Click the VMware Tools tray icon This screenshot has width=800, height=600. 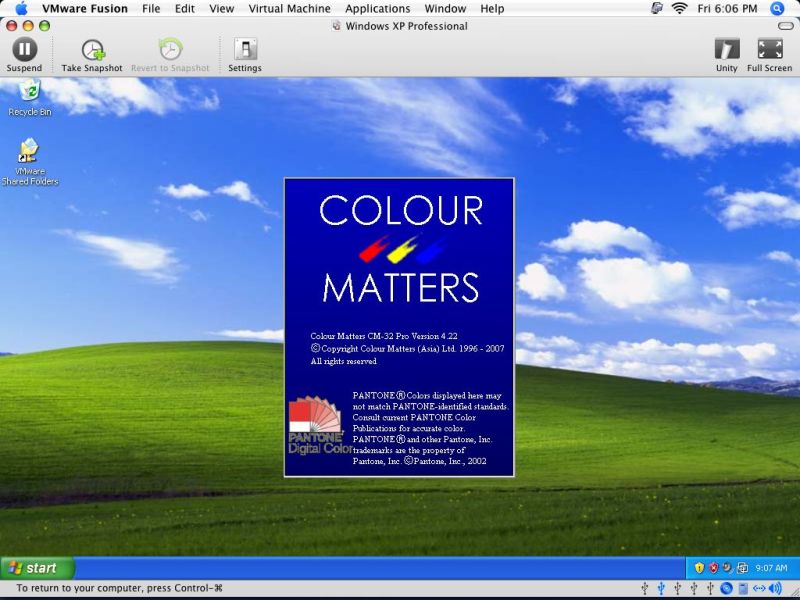(742, 568)
